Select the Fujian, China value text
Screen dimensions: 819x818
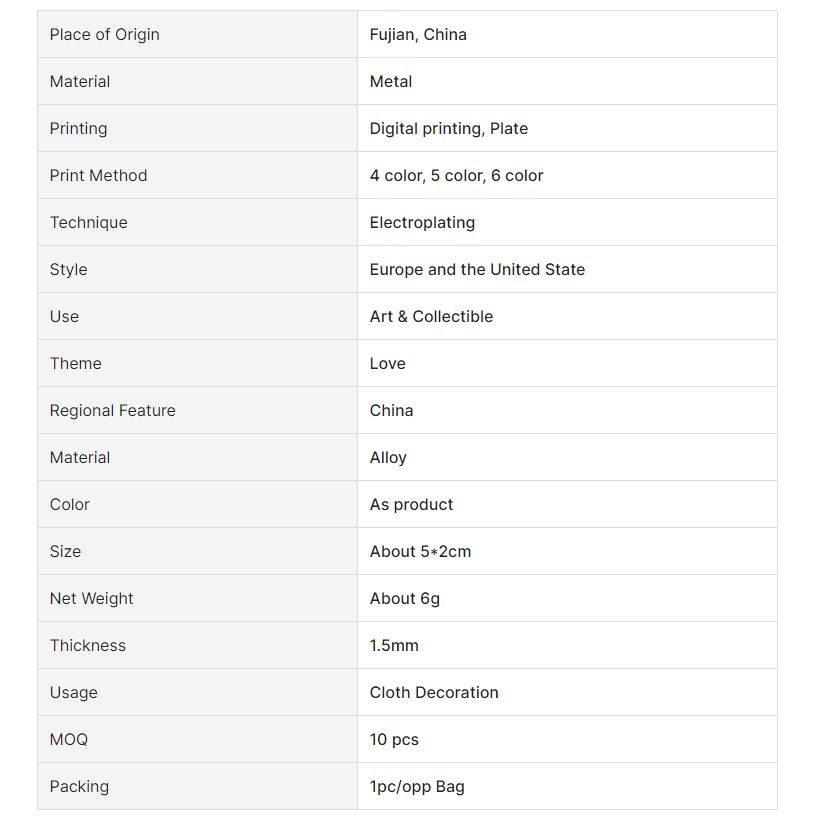(x=418, y=34)
